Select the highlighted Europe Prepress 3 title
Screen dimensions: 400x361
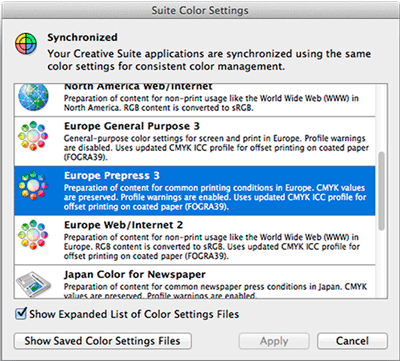tap(112, 176)
